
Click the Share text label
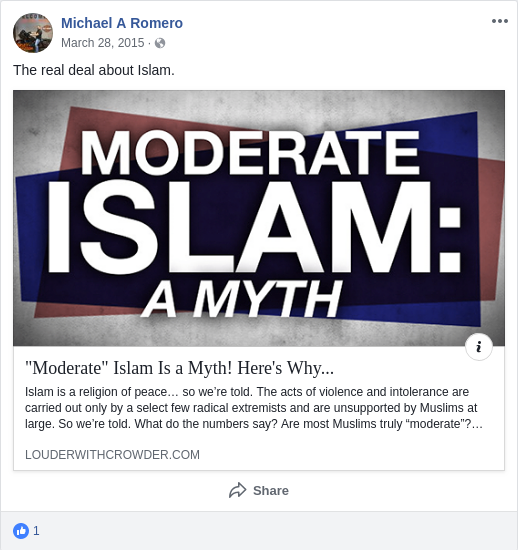(x=271, y=490)
